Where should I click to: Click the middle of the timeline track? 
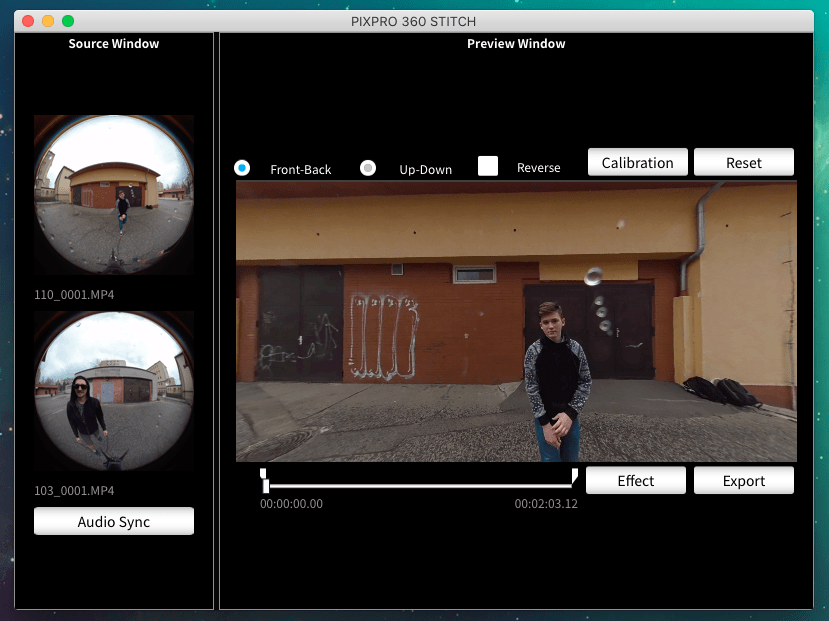(x=420, y=486)
